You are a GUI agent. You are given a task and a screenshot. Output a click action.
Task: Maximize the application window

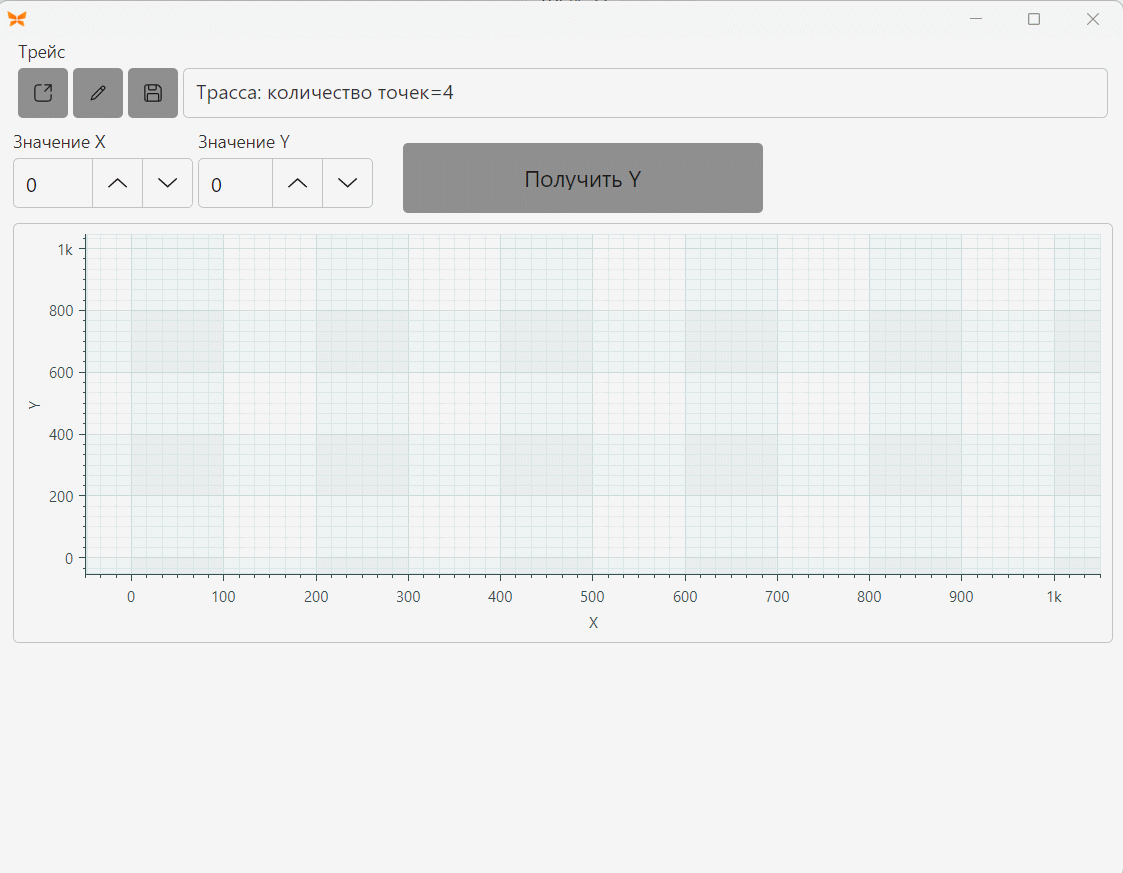tap(1033, 19)
